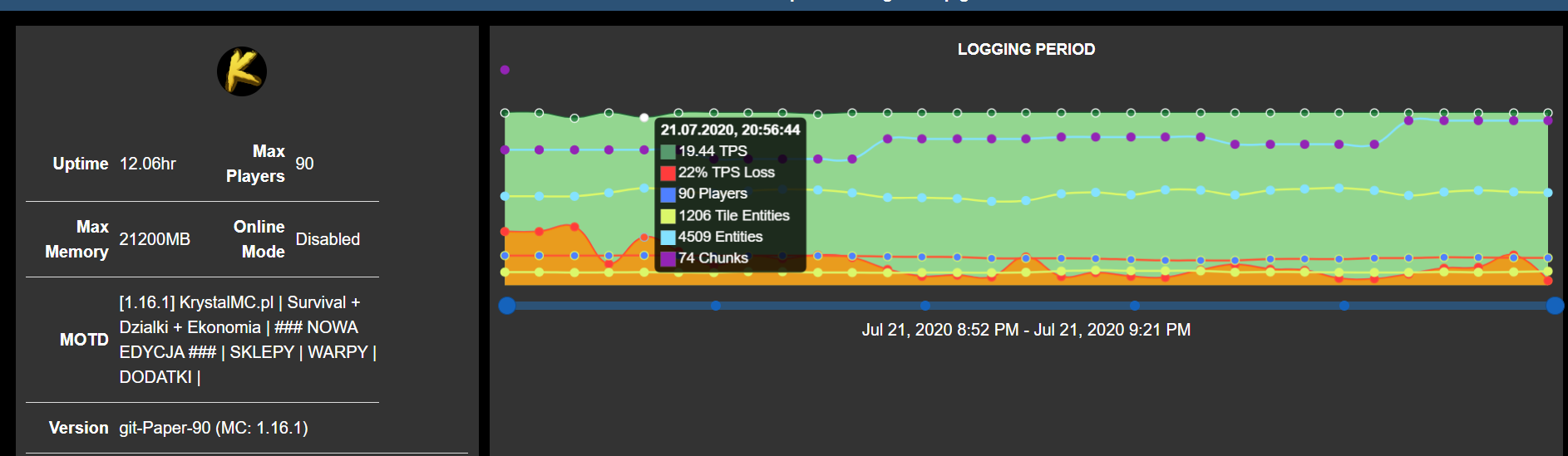The height and width of the screenshot is (456, 1568).
Task: Click the yellow Tile Entities legend square
Action: coord(668,216)
